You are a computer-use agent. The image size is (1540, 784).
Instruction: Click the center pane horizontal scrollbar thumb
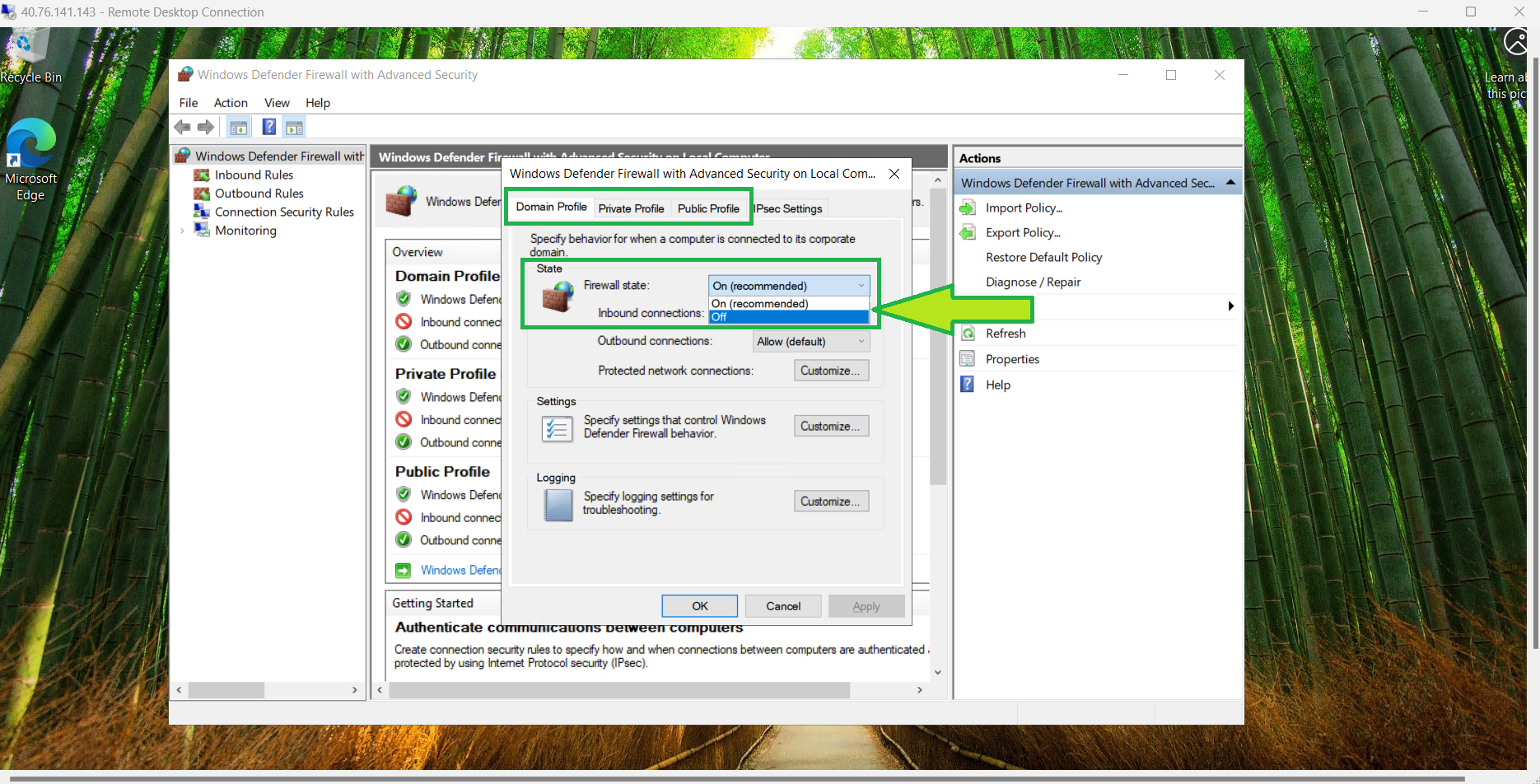click(619, 690)
